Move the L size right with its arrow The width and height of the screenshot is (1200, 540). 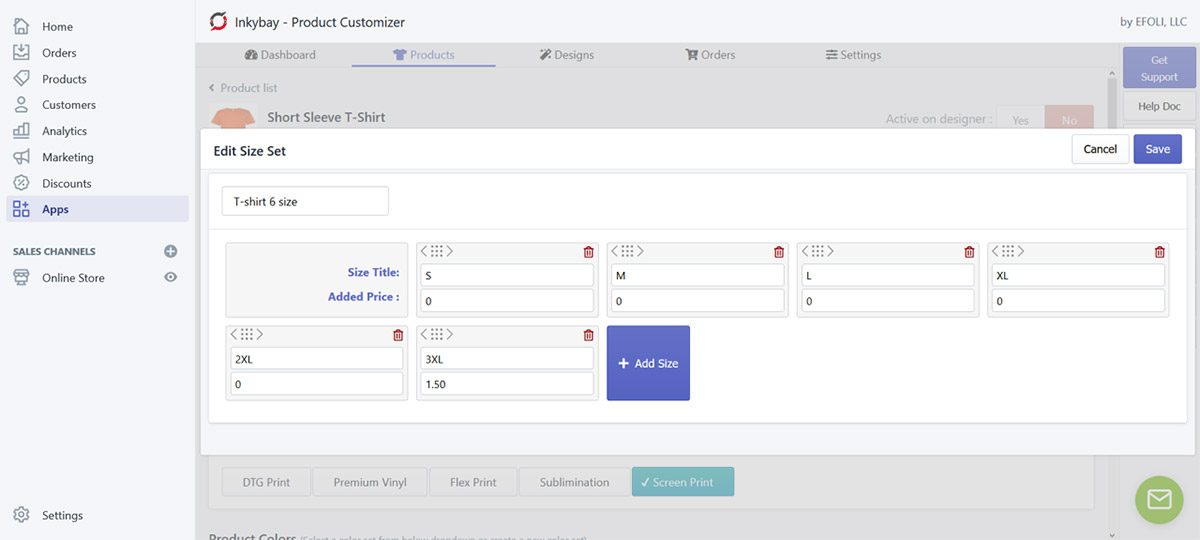coord(830,251)
